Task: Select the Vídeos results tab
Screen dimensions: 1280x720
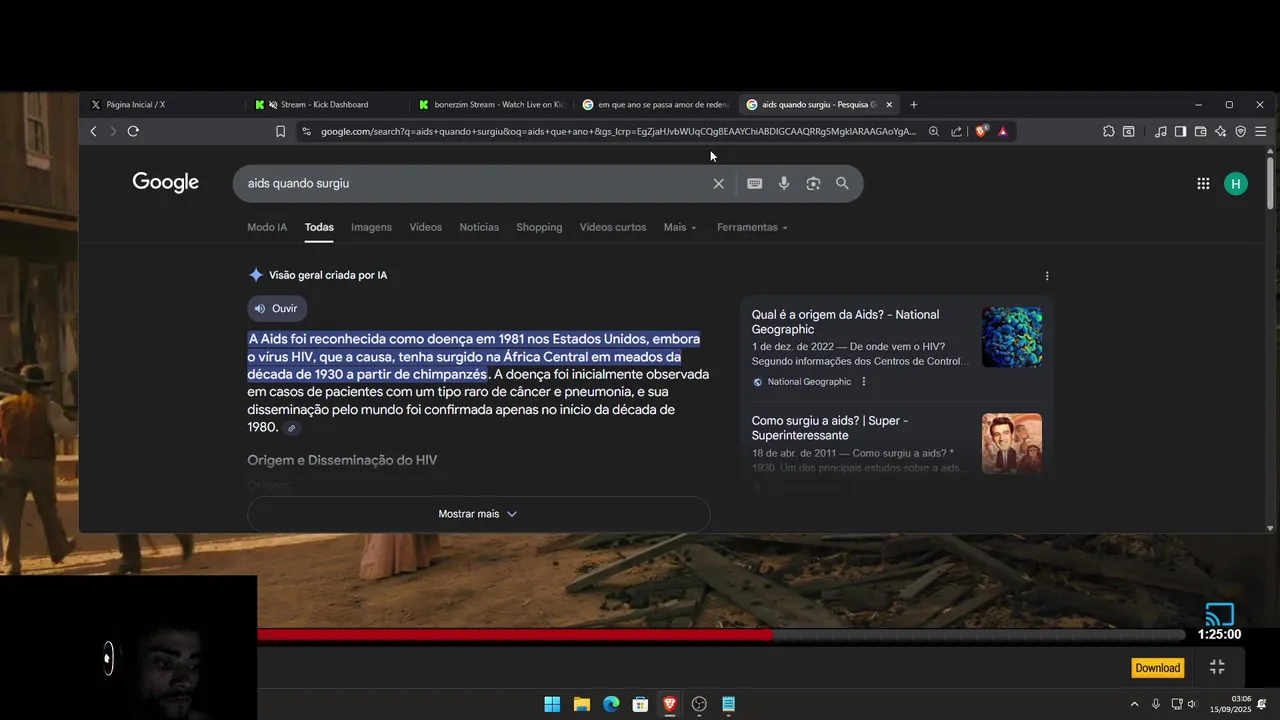Action: [425, 227]
